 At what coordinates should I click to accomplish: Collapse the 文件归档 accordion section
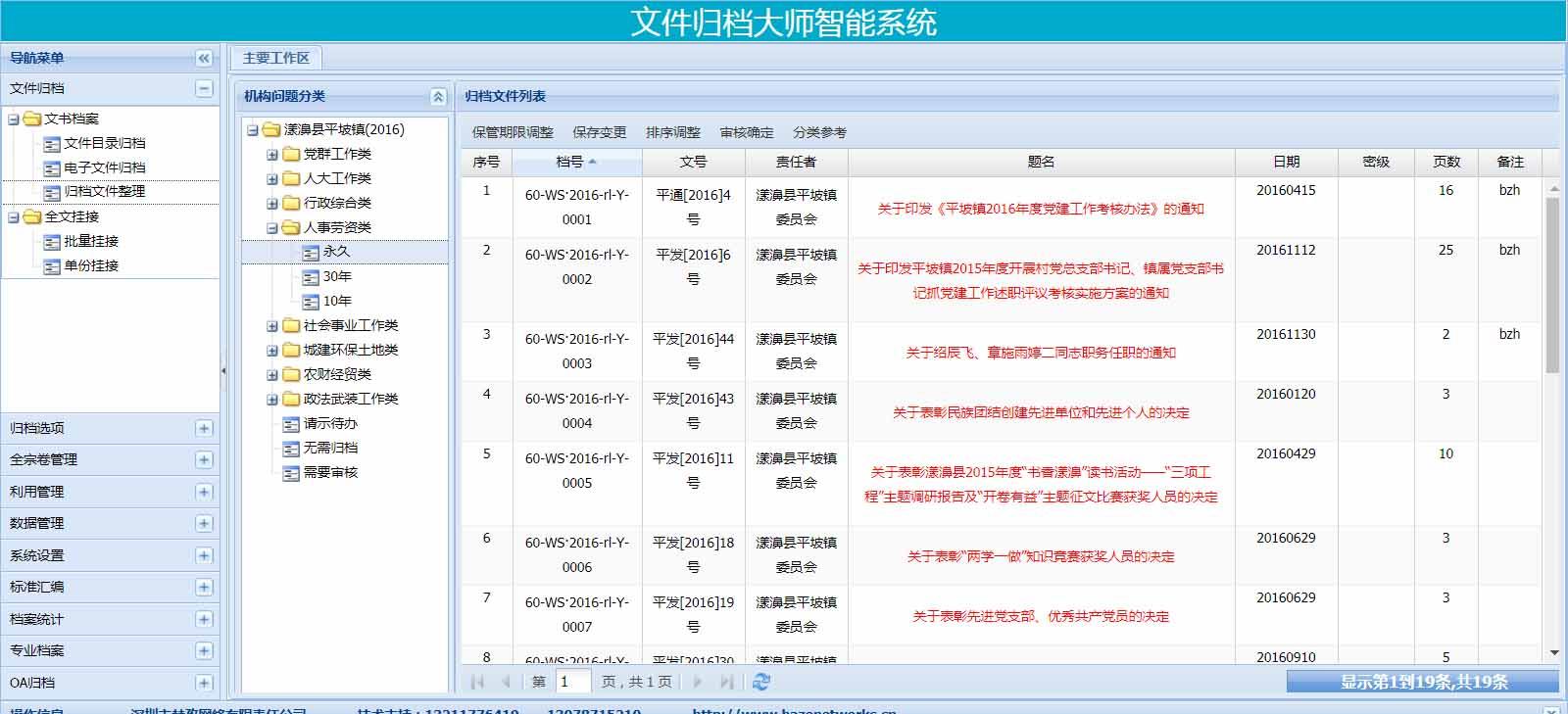point(204,88)
